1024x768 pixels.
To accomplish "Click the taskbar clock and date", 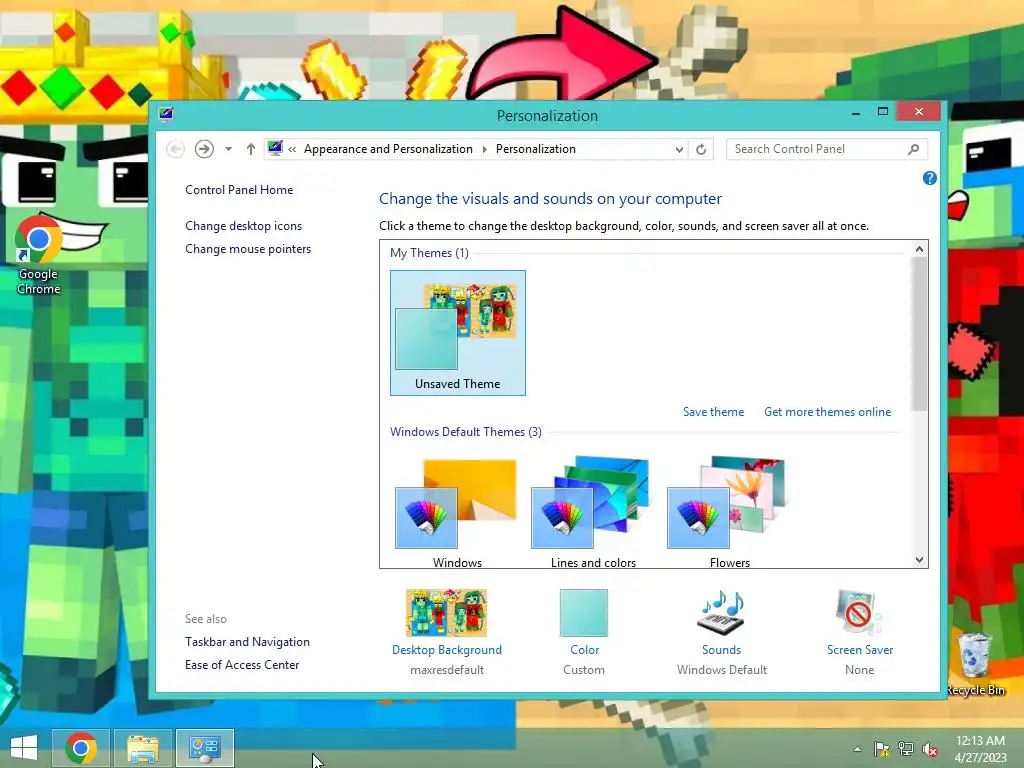I will (x=980, y=749).
